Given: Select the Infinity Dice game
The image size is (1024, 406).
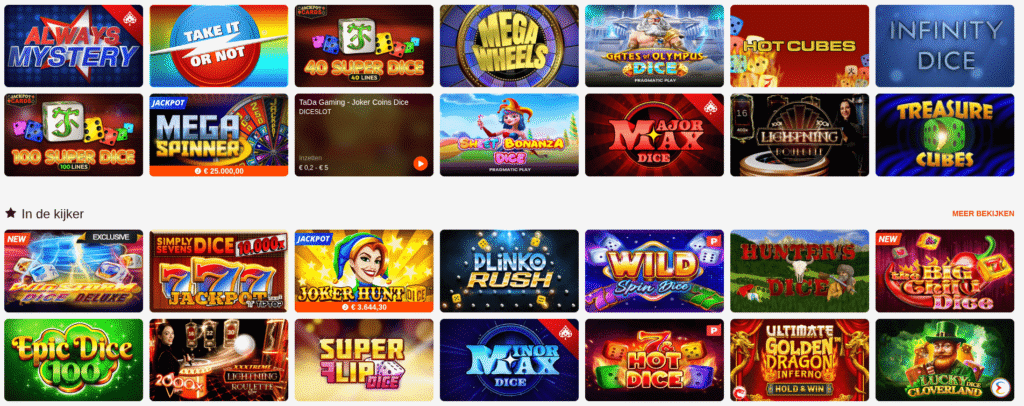Looking at the screenshot, I should pyautogui.click(x=944, y=46).
